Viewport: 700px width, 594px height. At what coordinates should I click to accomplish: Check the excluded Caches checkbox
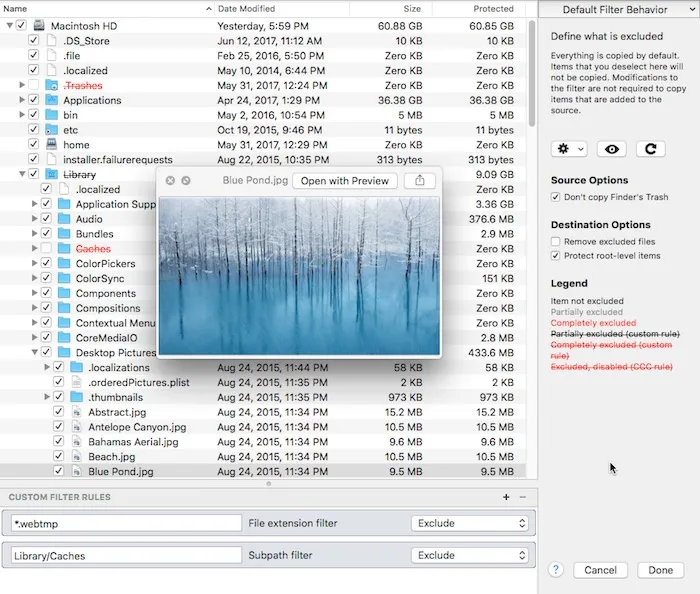click(x=46, y=248)
